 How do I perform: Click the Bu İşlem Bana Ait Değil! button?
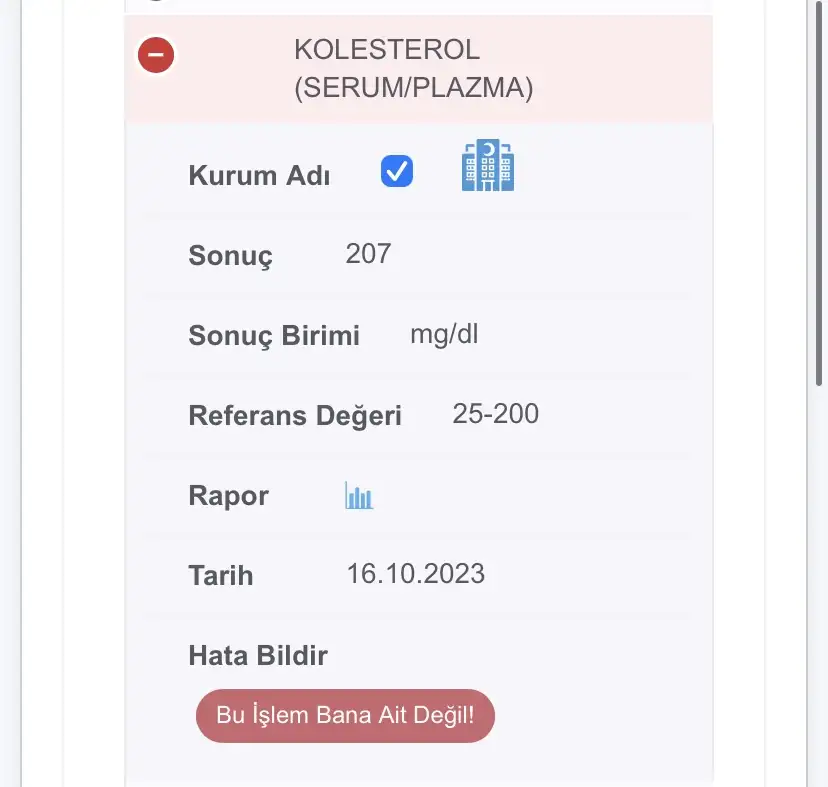pyautogui.click(x=345, y=716)
